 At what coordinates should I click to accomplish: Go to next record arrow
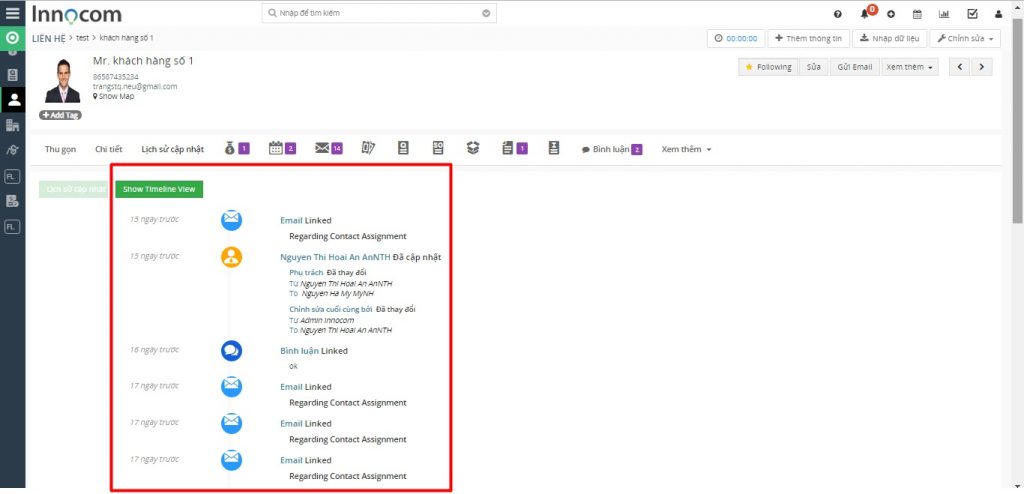982,67
